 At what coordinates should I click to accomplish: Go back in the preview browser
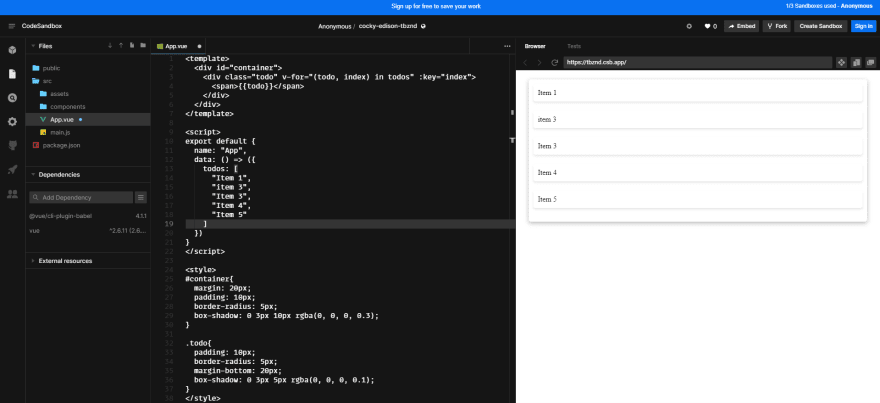coord(525,62)
